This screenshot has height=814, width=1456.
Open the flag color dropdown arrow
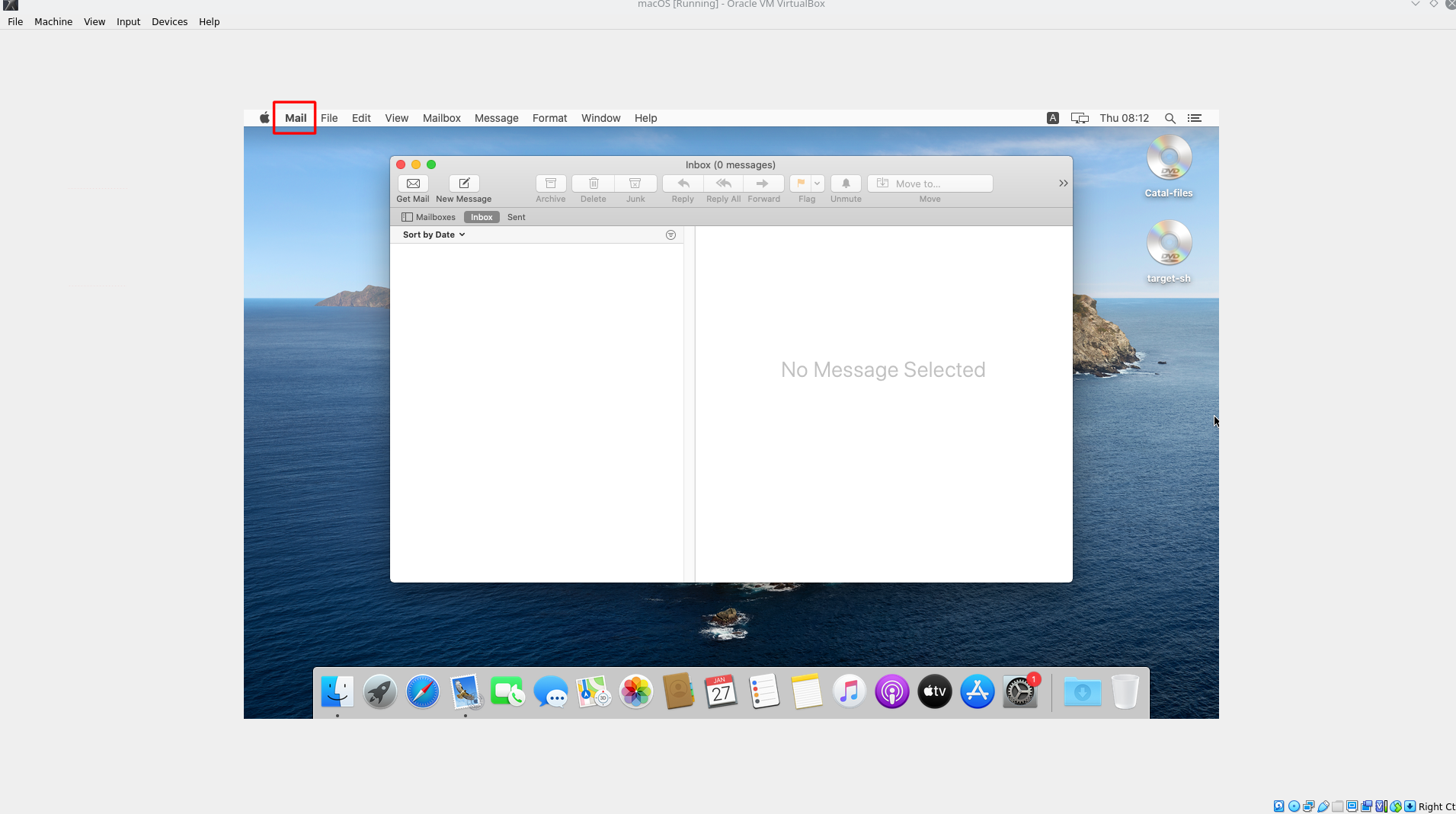pyautogui.click(x=818, y=184)
